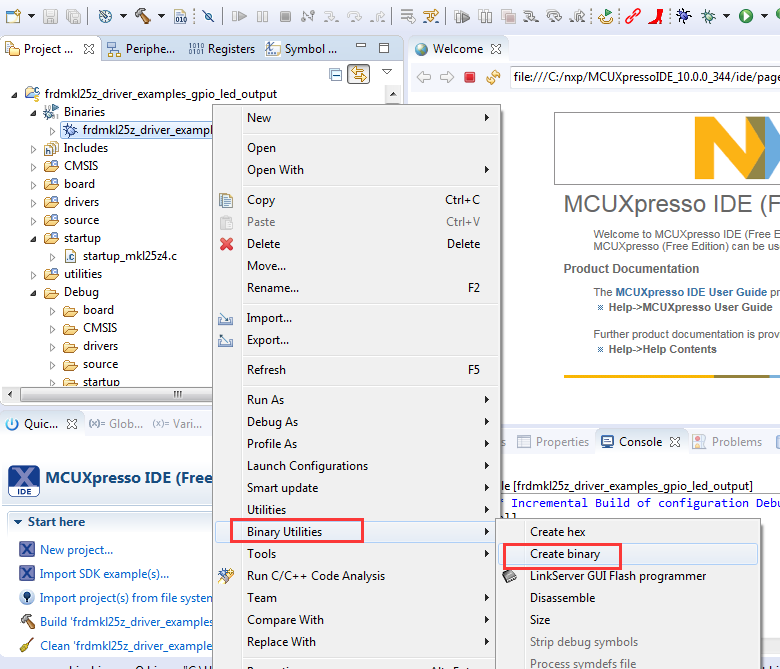
Task: Switch to the Peripherals tab
Action: click(x=141, y=49)
